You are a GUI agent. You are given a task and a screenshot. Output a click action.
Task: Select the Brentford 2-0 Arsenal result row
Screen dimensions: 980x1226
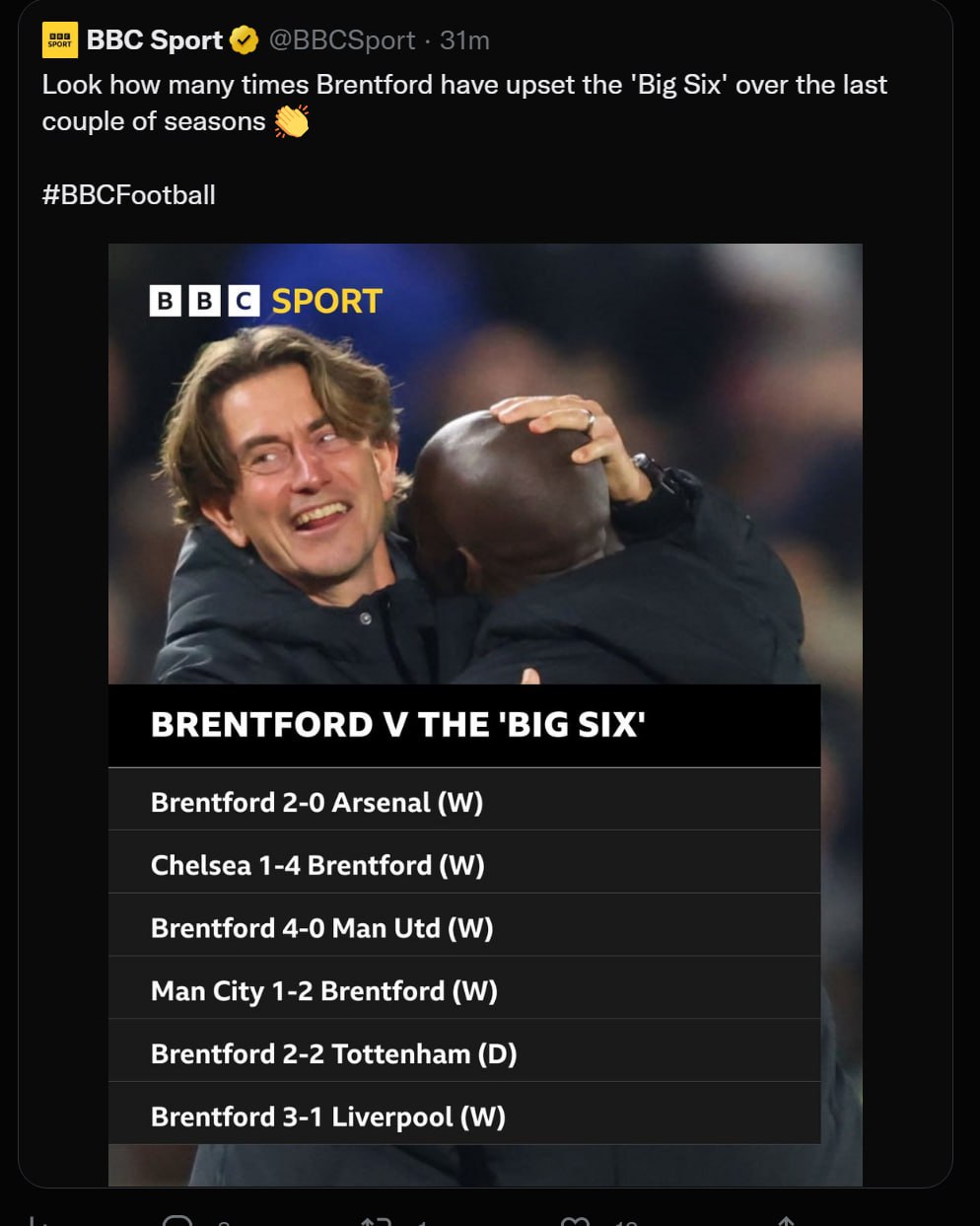point(316,802)
